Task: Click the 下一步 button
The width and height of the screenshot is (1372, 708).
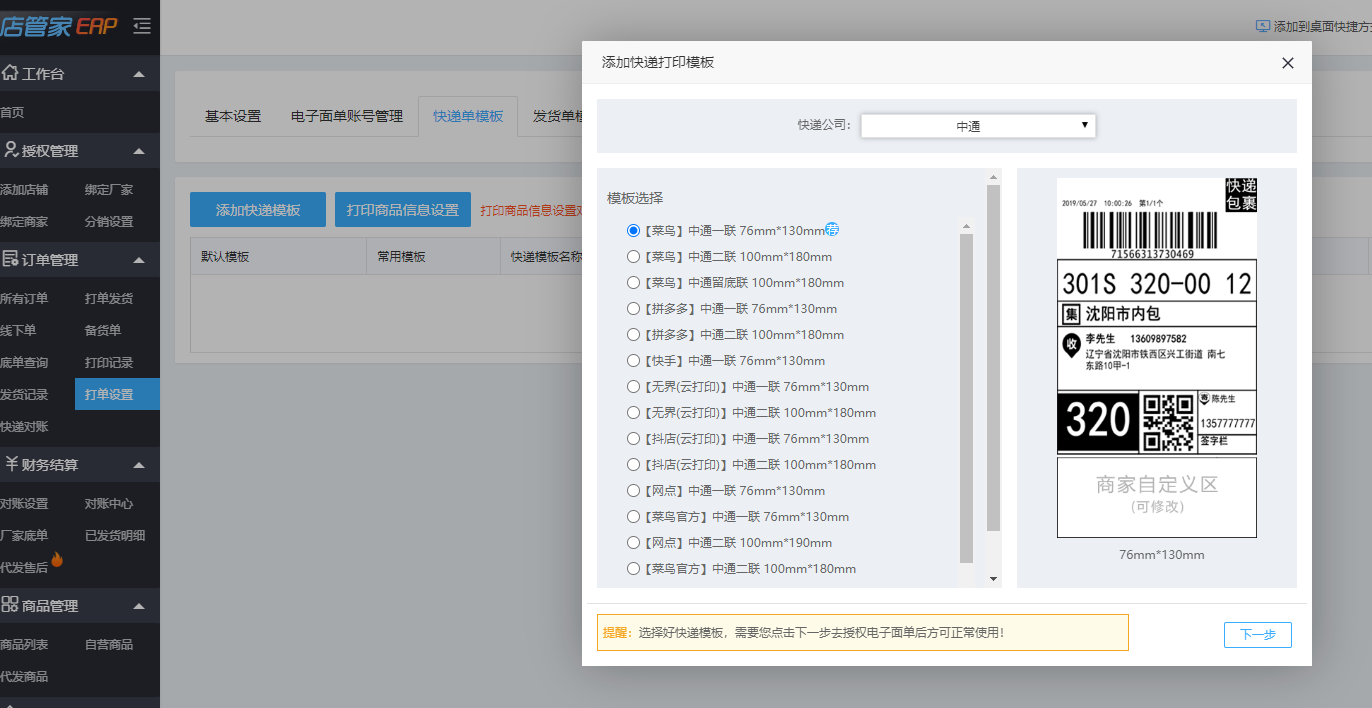Action: pyautogui.click(x=1257, y=635)
